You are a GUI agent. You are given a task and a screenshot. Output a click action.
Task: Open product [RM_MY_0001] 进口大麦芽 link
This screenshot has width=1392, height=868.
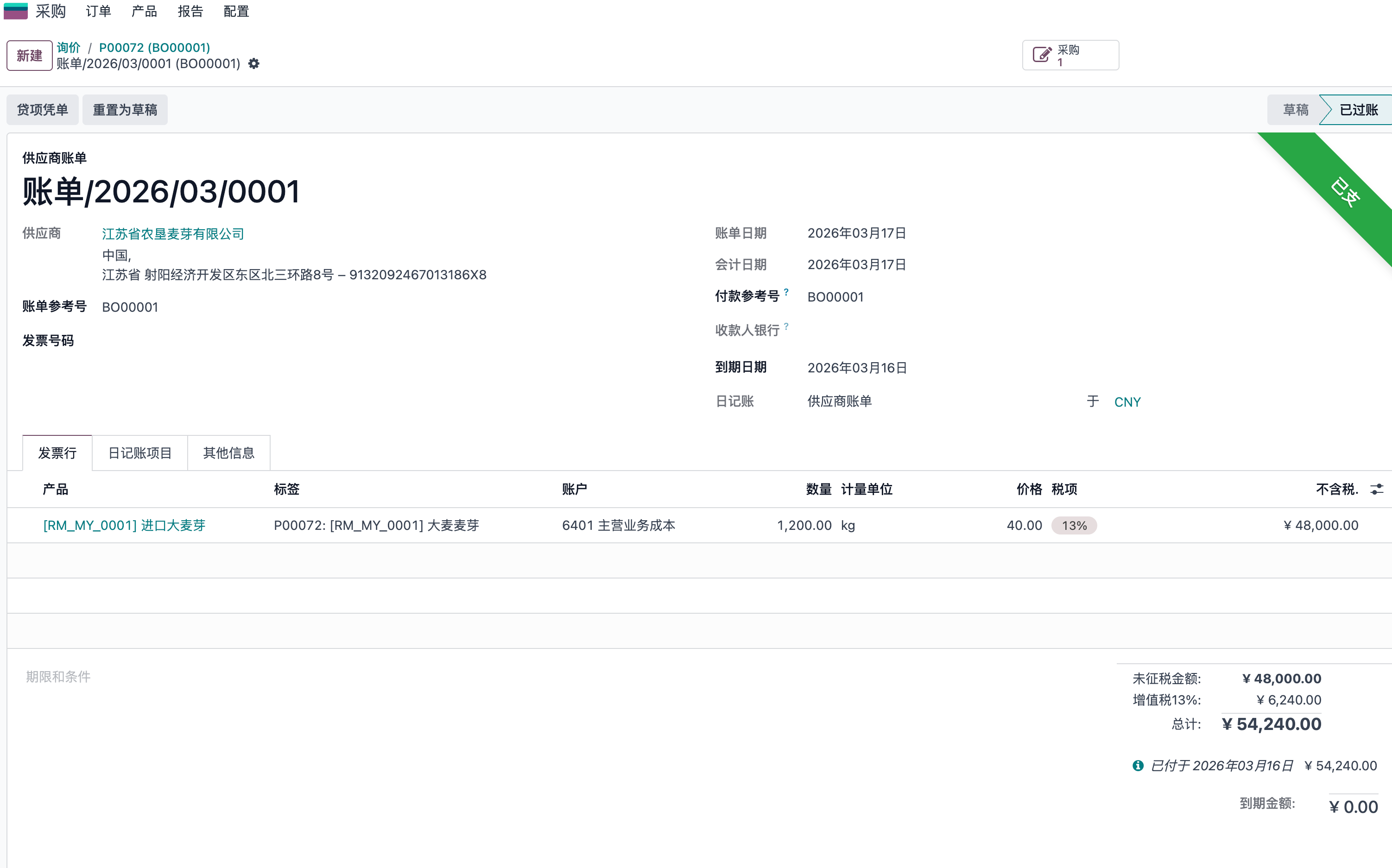[x=124, y=525]
